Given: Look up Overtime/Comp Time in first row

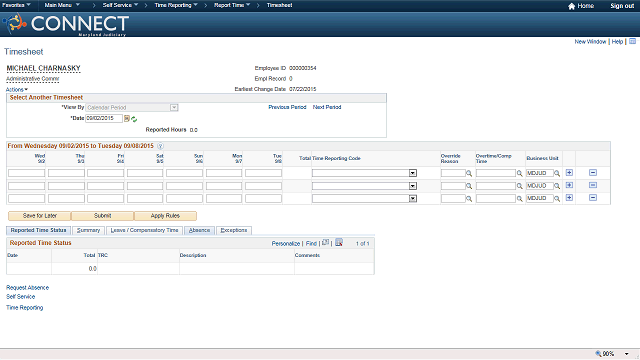Looking at the screenshot, I should point(520,173).
